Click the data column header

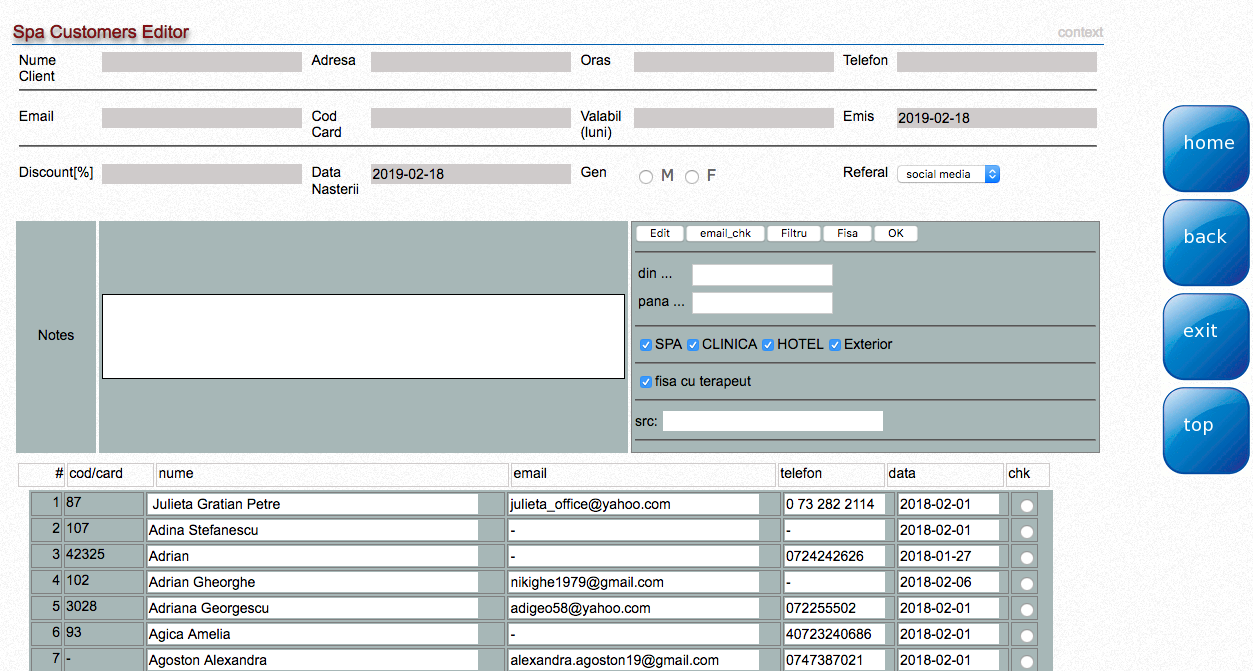(945, 474)
